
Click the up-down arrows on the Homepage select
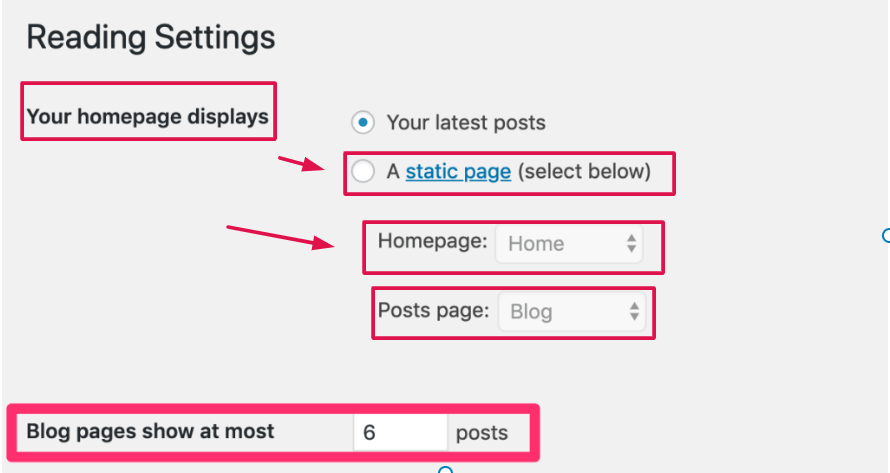pyautogui.click(x=631, y=243)
